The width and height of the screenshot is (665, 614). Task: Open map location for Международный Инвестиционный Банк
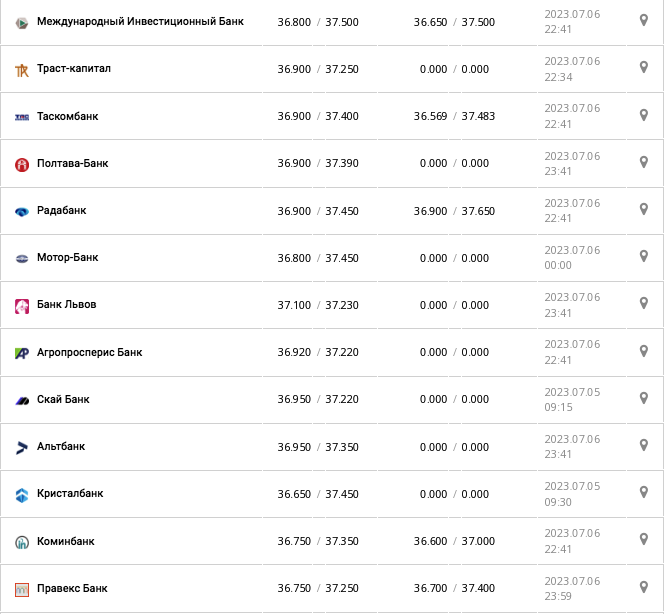click(644, 20)
